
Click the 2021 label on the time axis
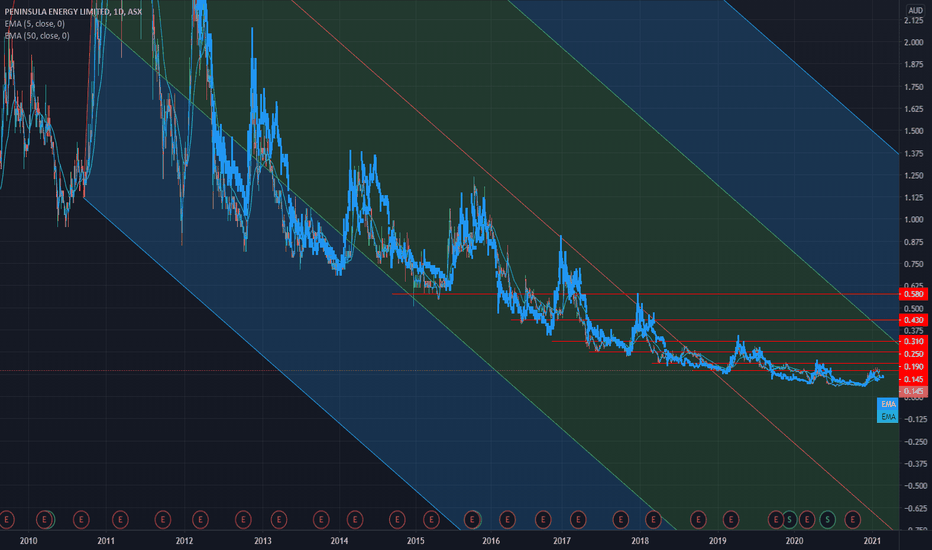tap(872, 540)
